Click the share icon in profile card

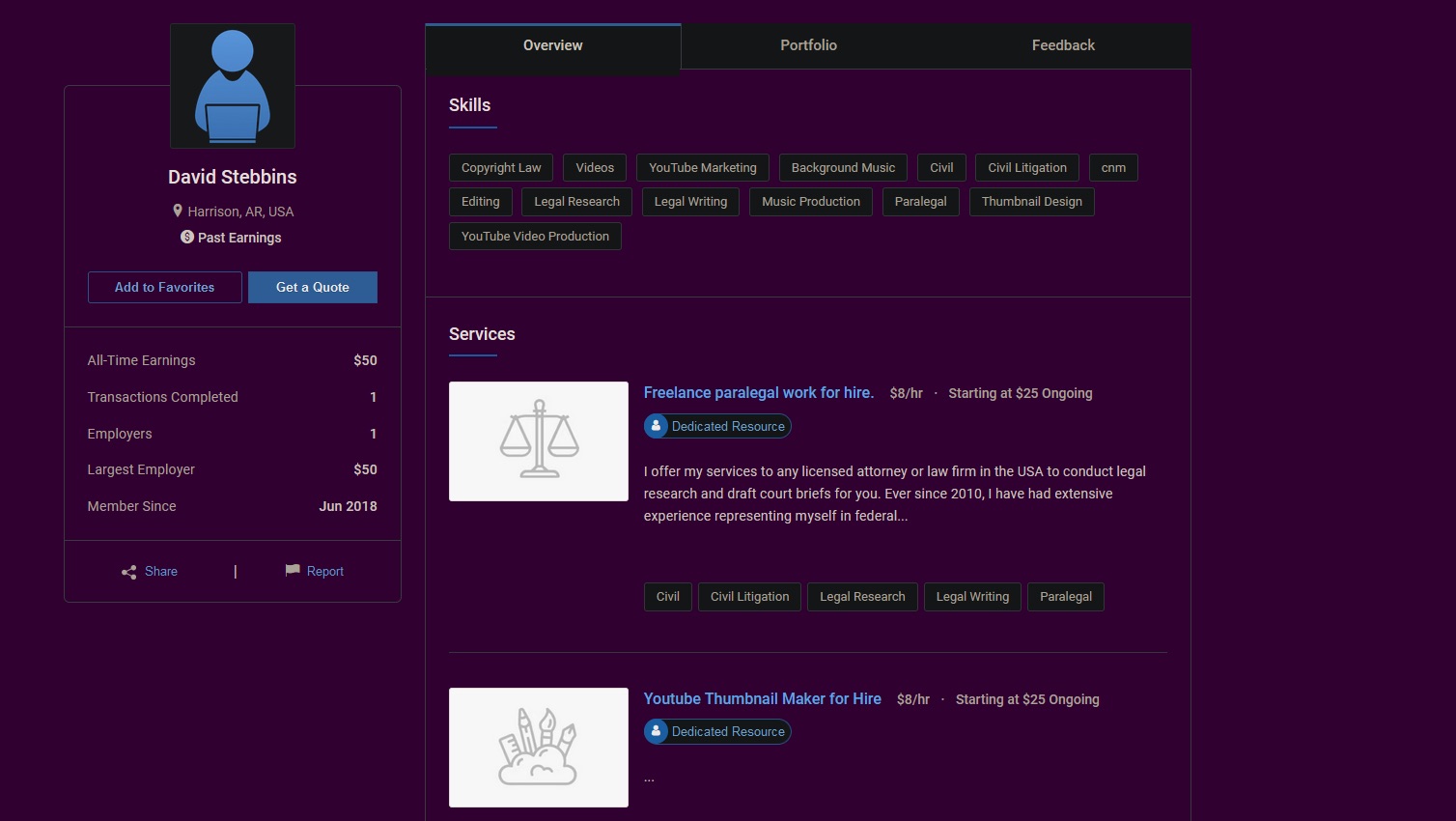[x=129, y=572]
